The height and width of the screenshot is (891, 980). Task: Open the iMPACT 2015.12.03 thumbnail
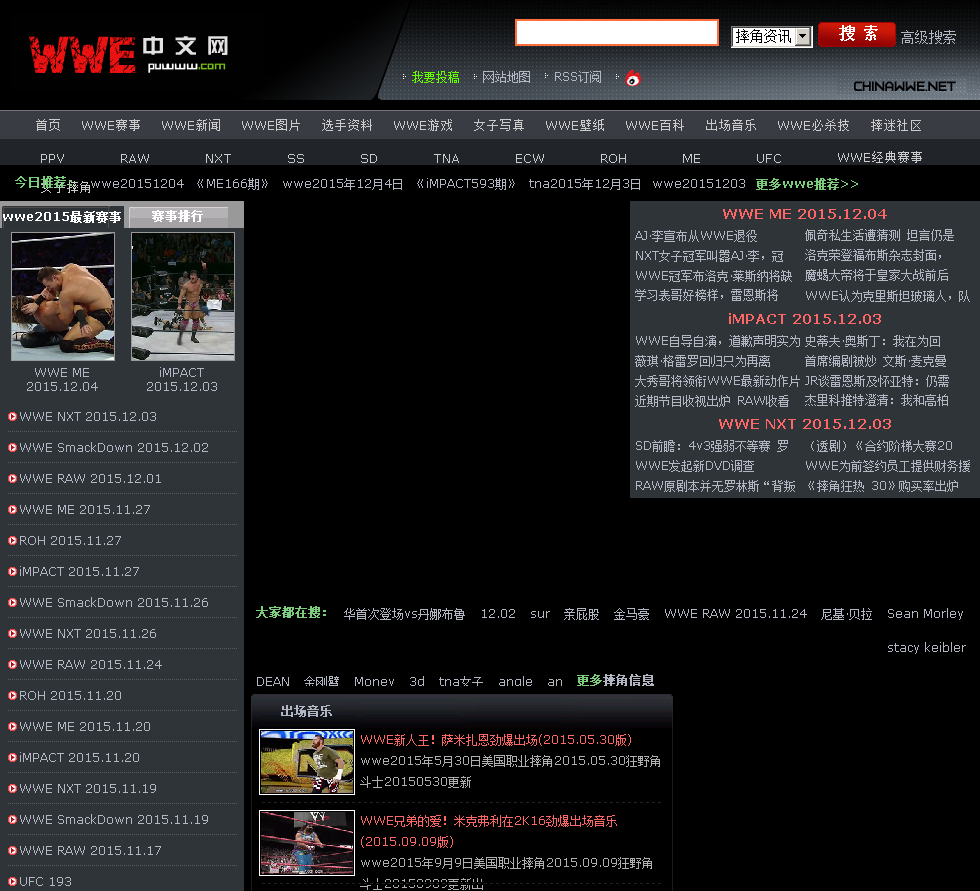pyautogui.click(x=182, y=296)
